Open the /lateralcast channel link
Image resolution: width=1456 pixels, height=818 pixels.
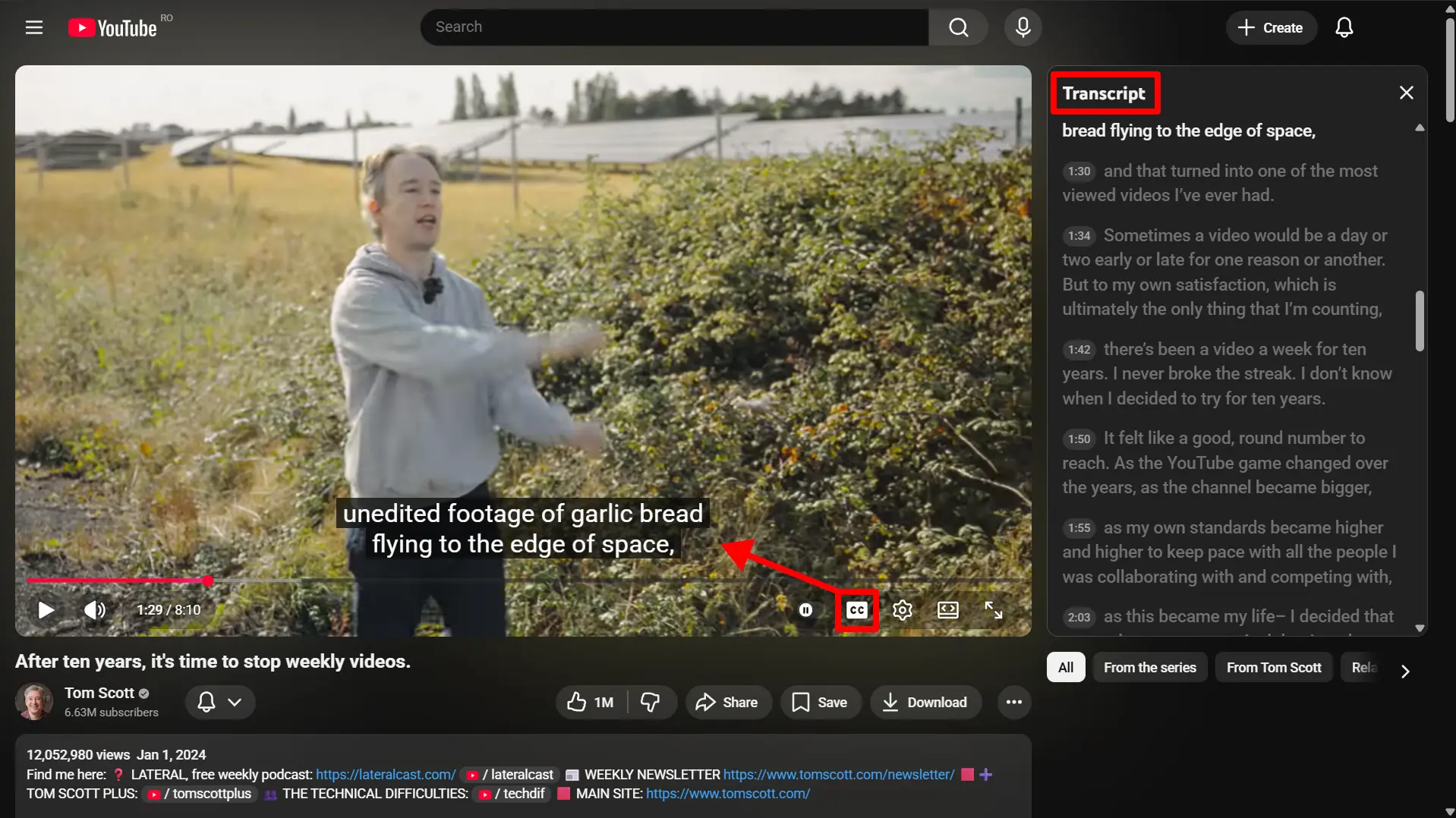click(511, 775)
